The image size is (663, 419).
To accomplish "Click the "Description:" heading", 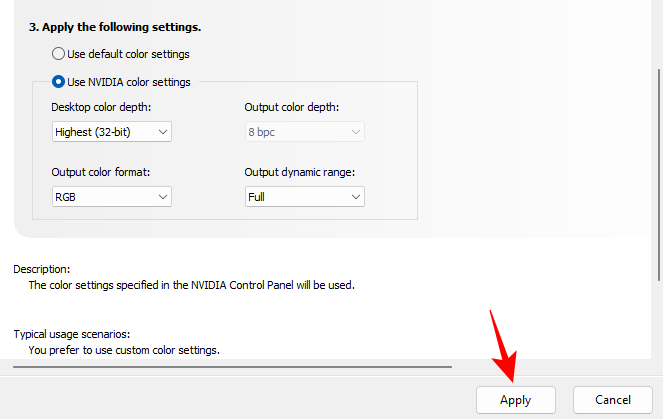I will (x=41, y=269).
